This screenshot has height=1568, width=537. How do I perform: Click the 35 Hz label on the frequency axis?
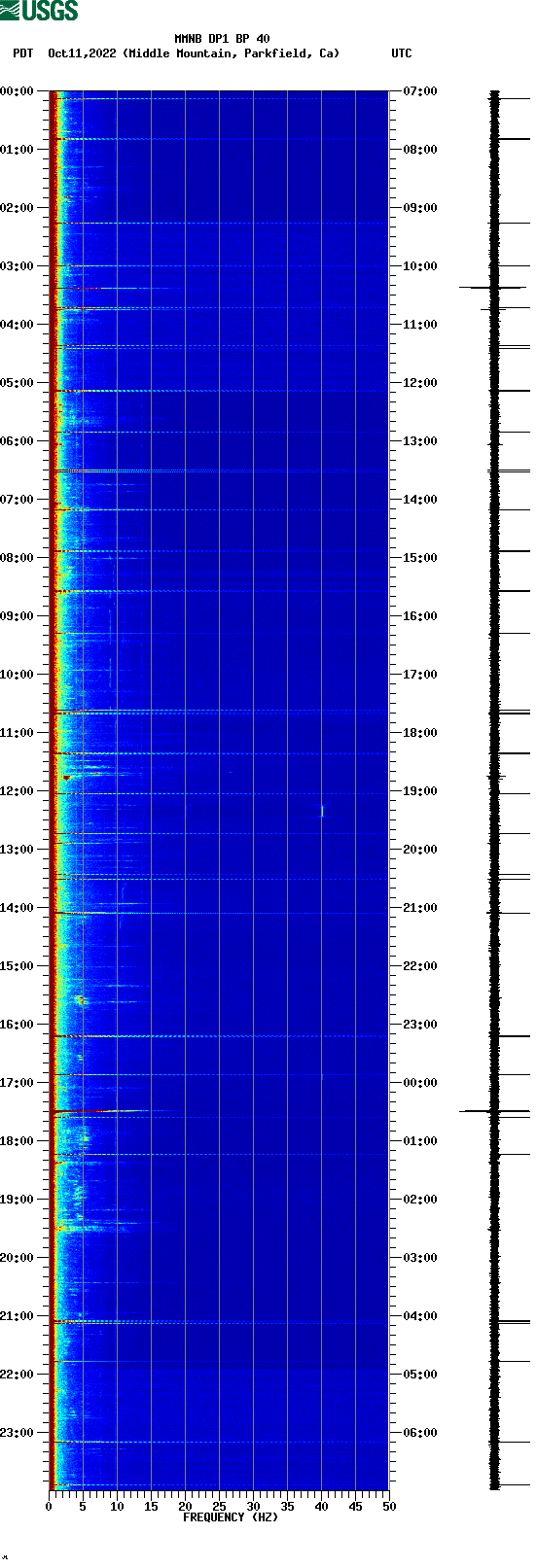click(x=287, y=1507)
